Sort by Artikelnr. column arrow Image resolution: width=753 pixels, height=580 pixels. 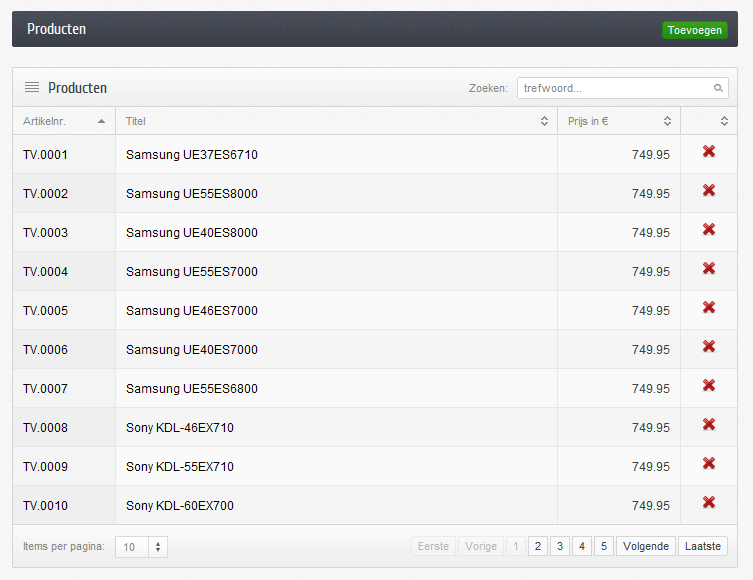(x=101, y=121)
